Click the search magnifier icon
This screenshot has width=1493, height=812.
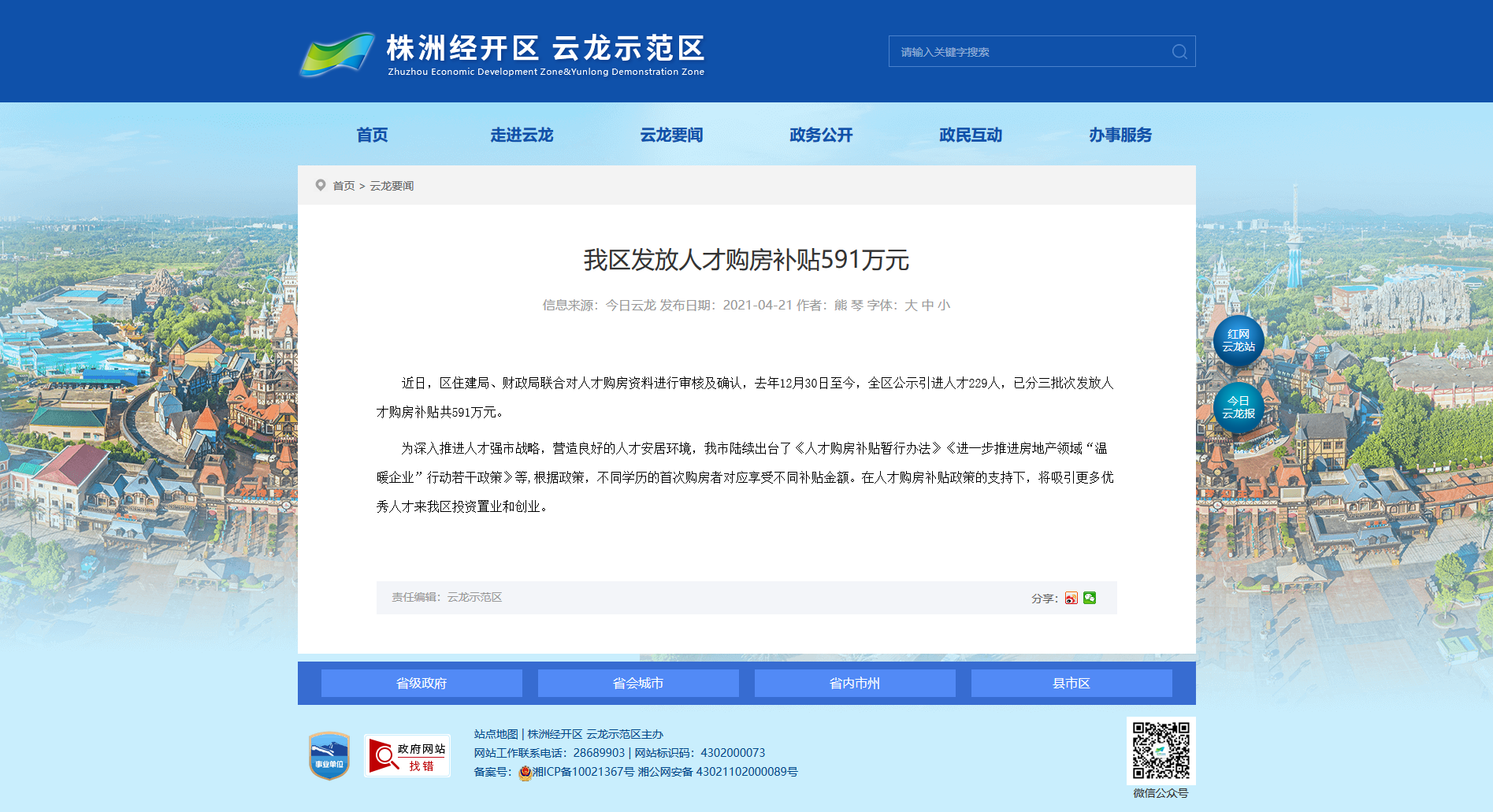[1179, 52]
